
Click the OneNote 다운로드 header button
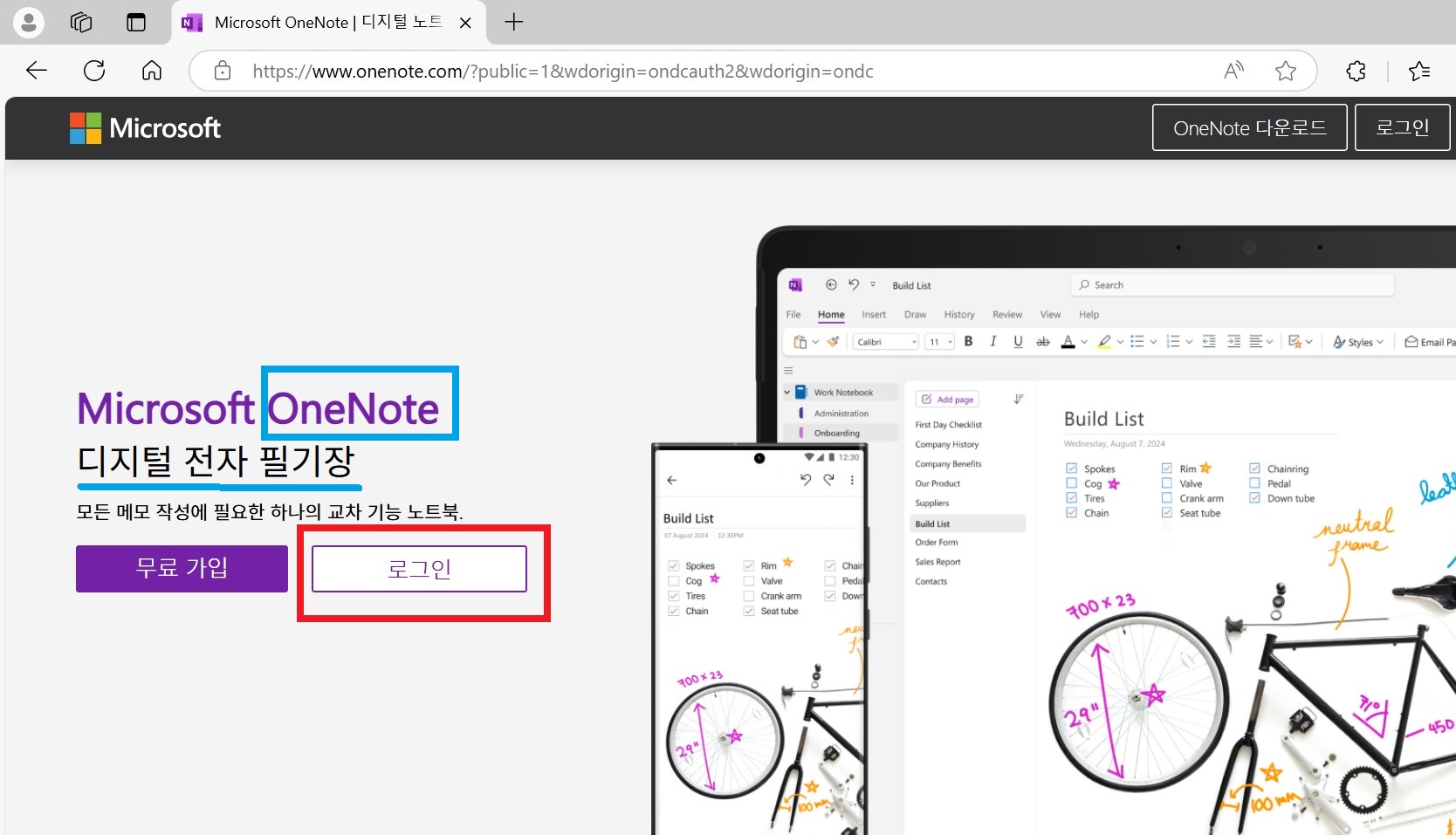click(x=1249, y=127)
